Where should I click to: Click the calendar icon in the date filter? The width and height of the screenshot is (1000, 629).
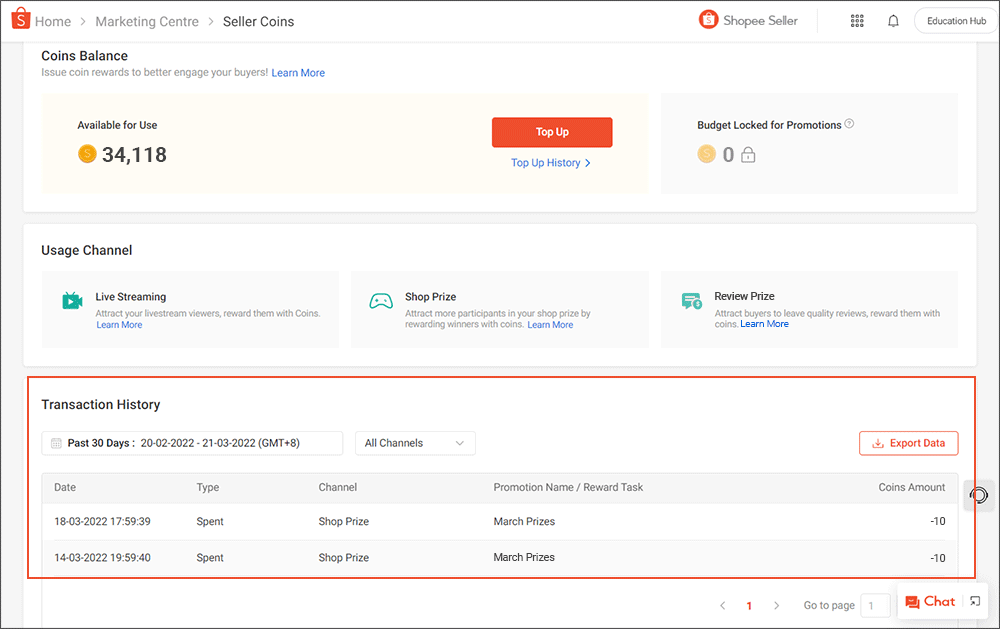pos(55,442)
